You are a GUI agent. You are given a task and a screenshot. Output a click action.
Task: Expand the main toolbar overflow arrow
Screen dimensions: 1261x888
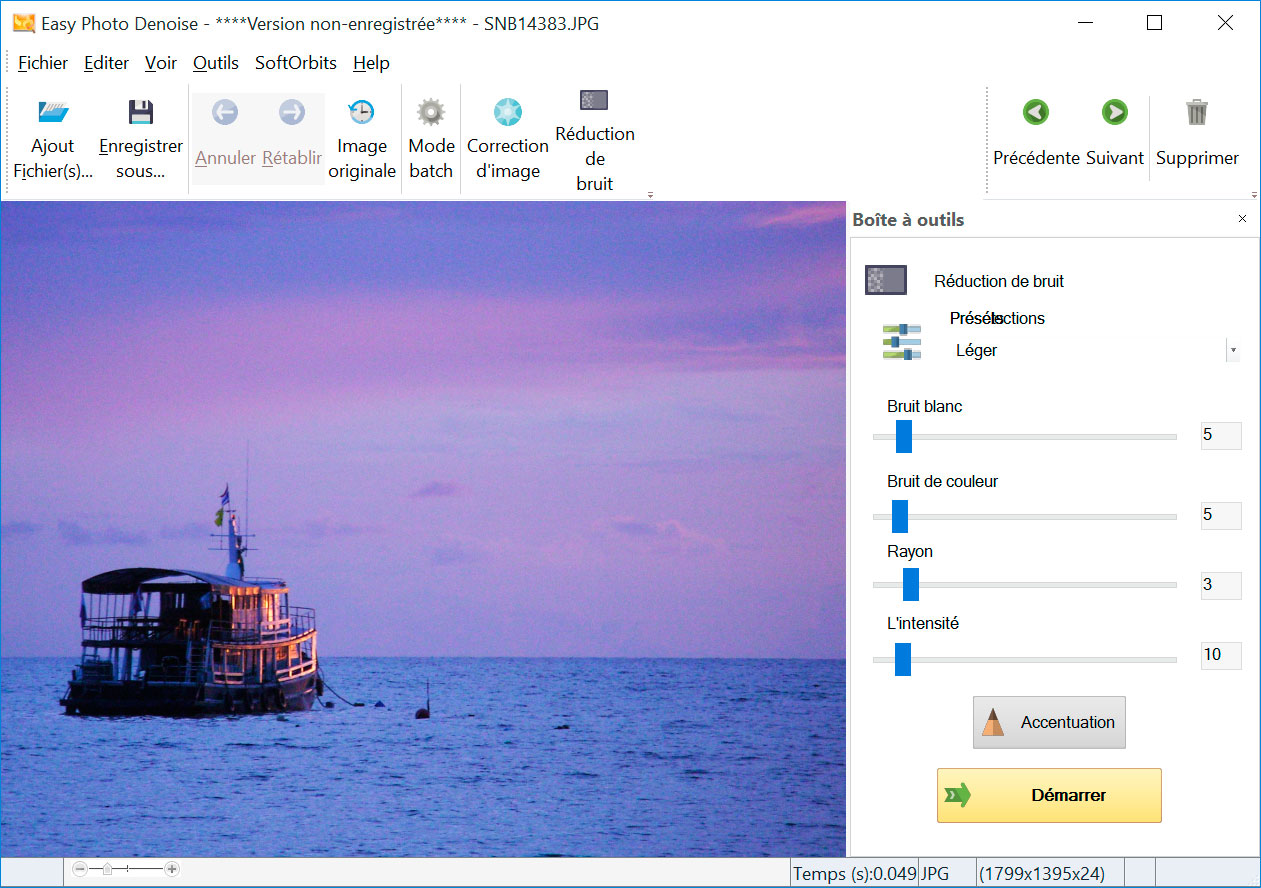coord(650,195)
